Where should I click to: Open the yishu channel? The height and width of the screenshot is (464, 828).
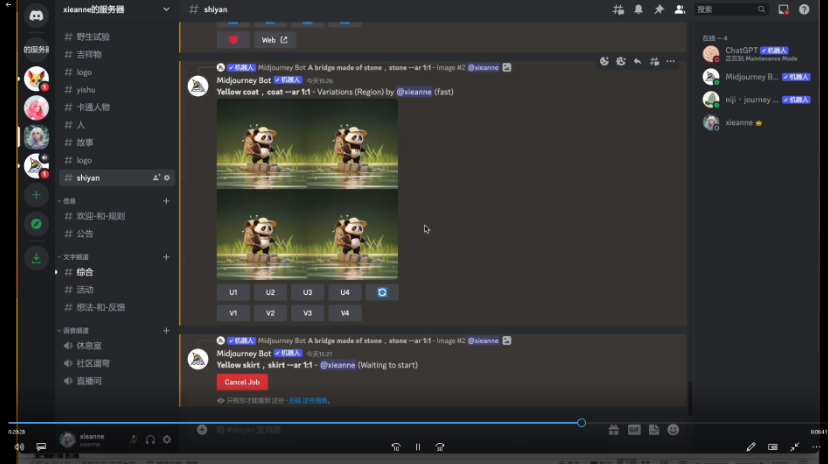117,90
